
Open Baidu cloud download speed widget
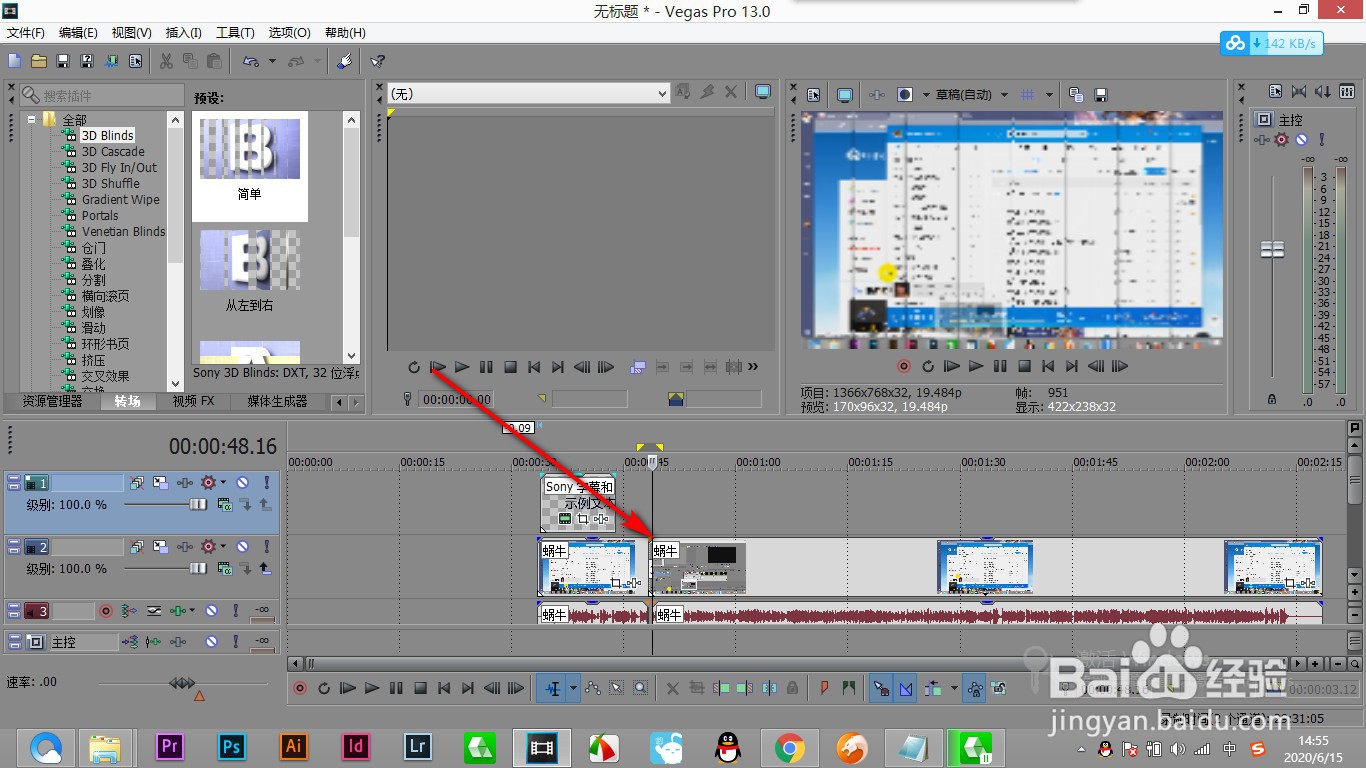click(1271, 43)
